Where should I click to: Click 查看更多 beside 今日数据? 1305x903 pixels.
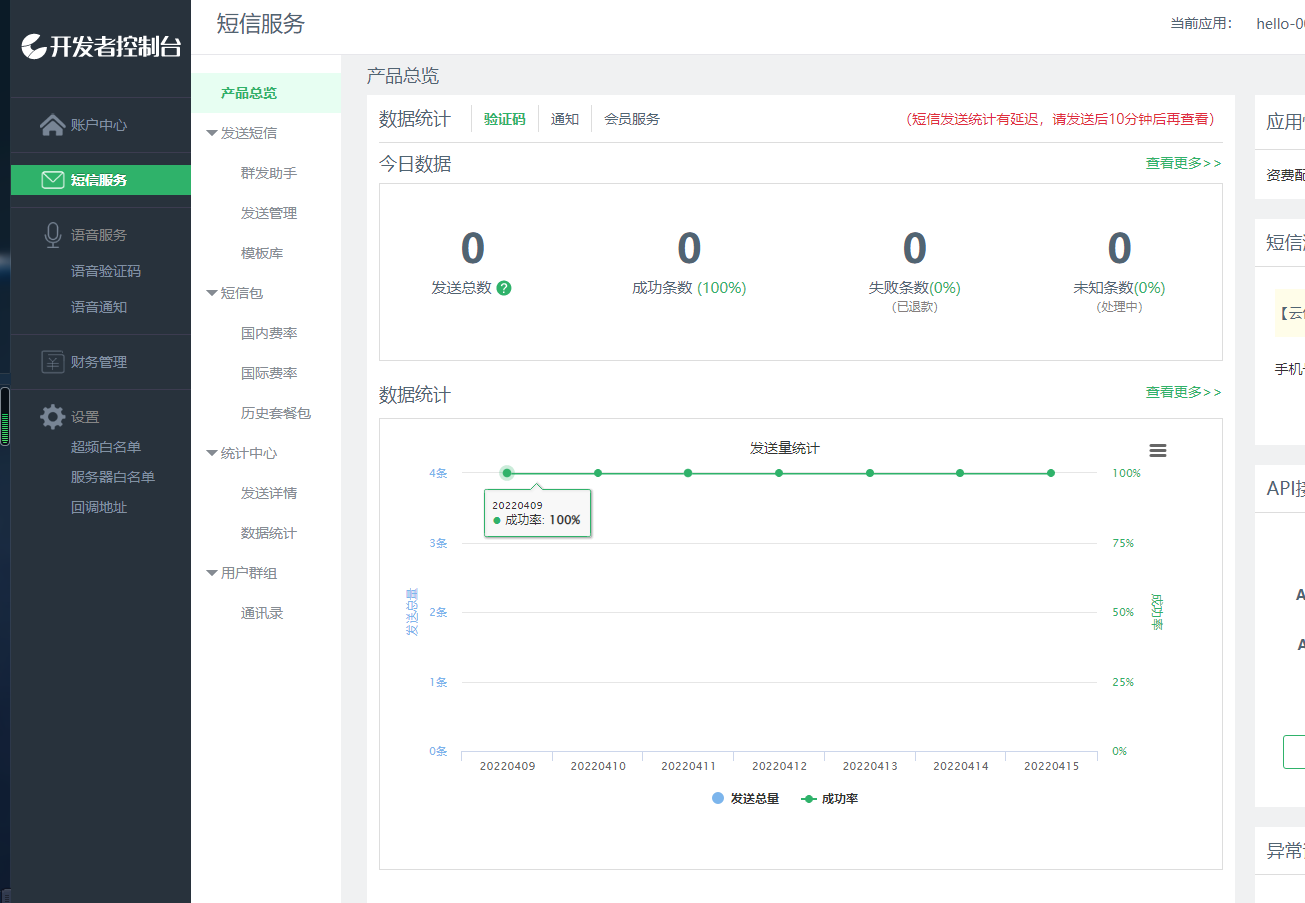[x=1183, y=163]
